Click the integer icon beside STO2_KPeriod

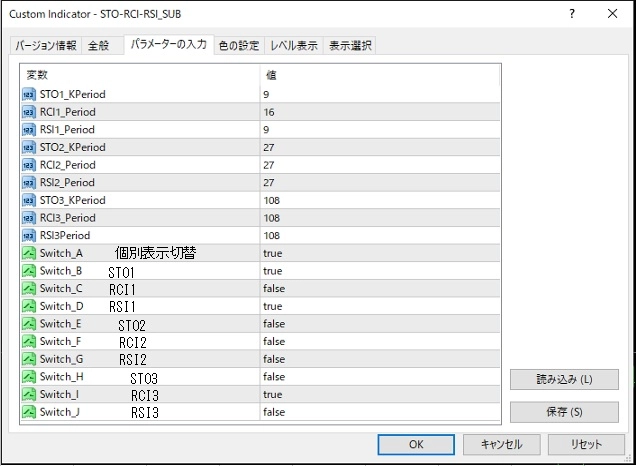29,148
